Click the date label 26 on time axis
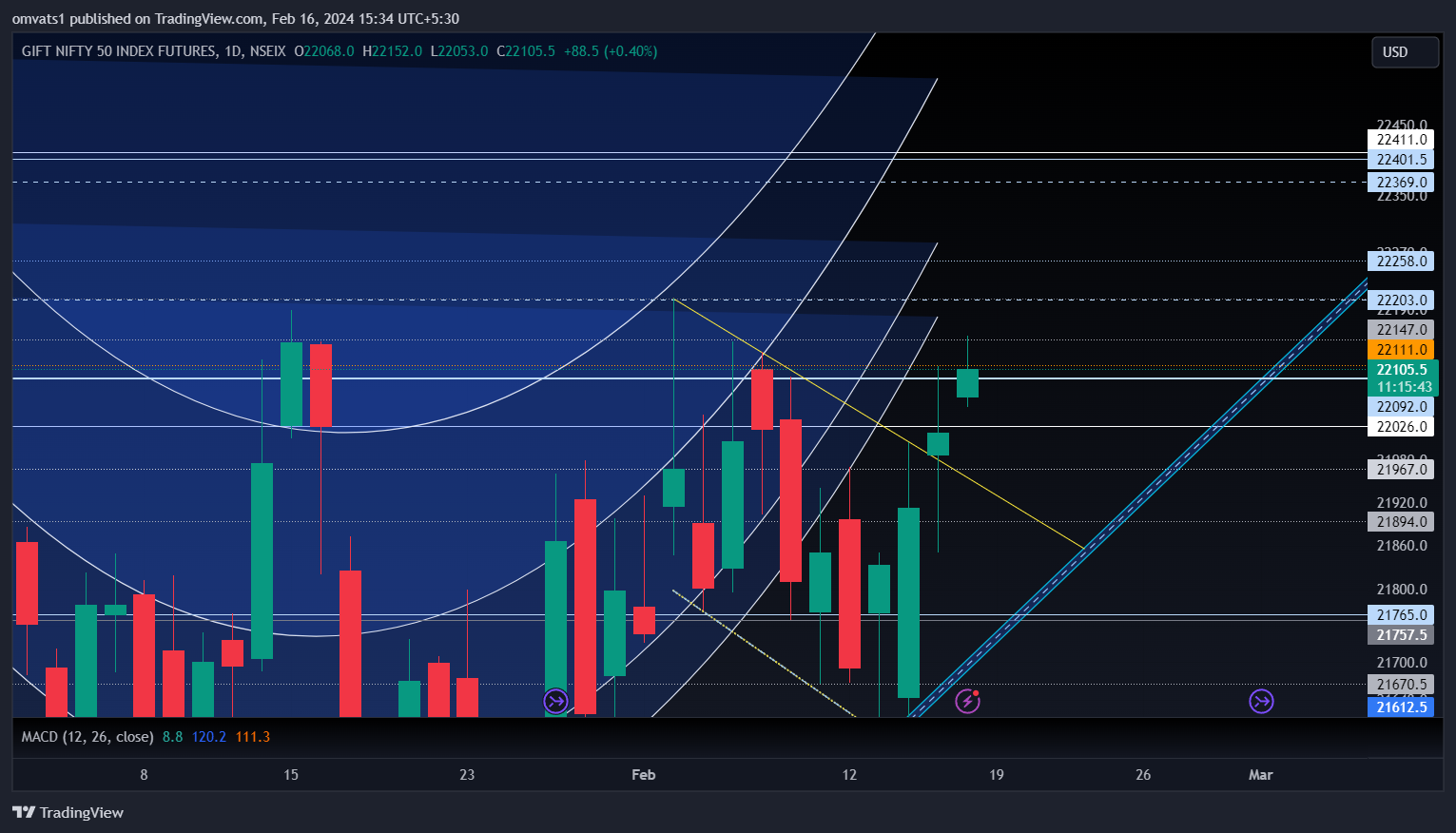The height and width of the screenshot is (833, 1456). point(1143,775)
